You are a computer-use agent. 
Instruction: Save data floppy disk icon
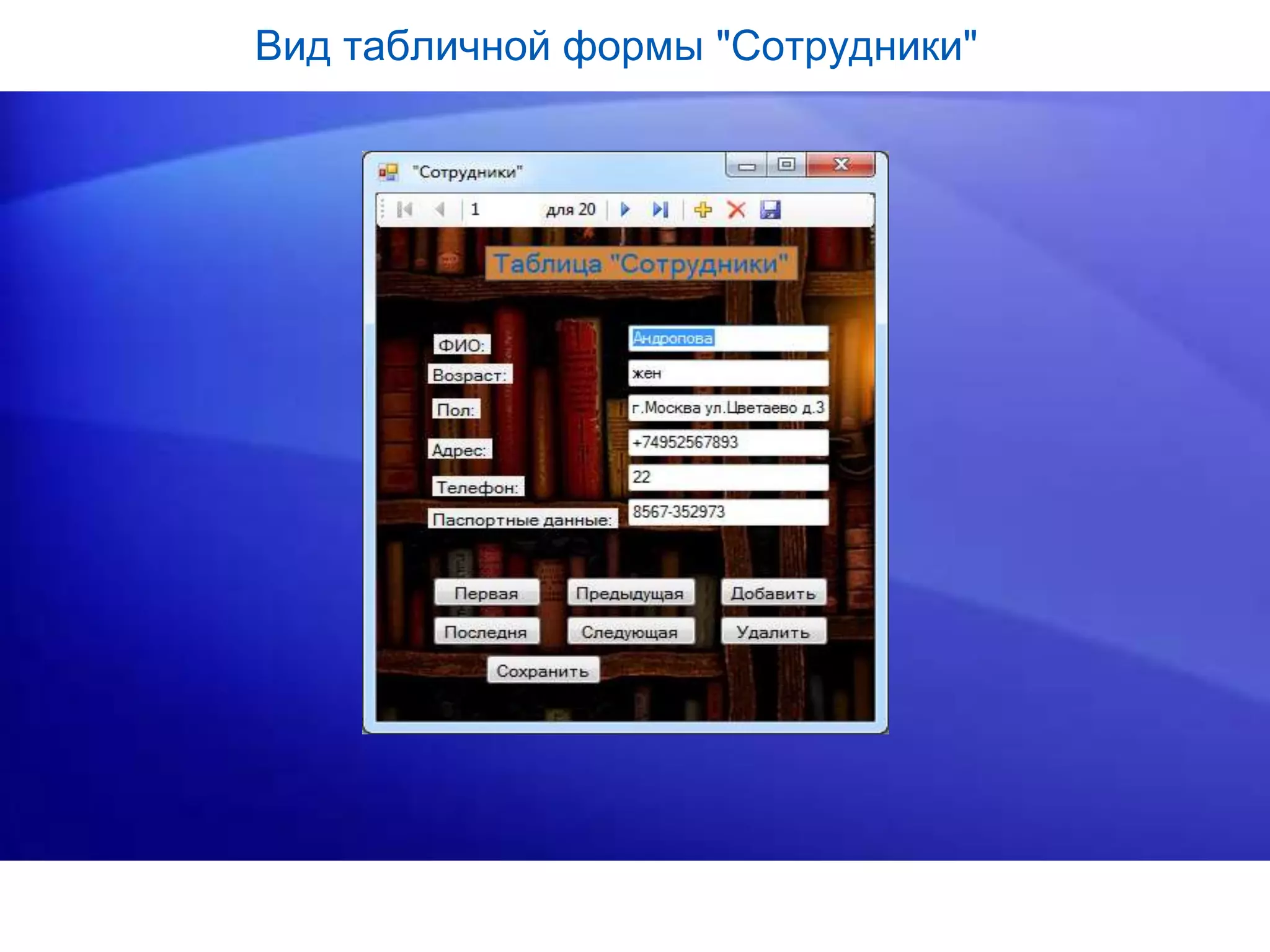(x=770, y=209)
